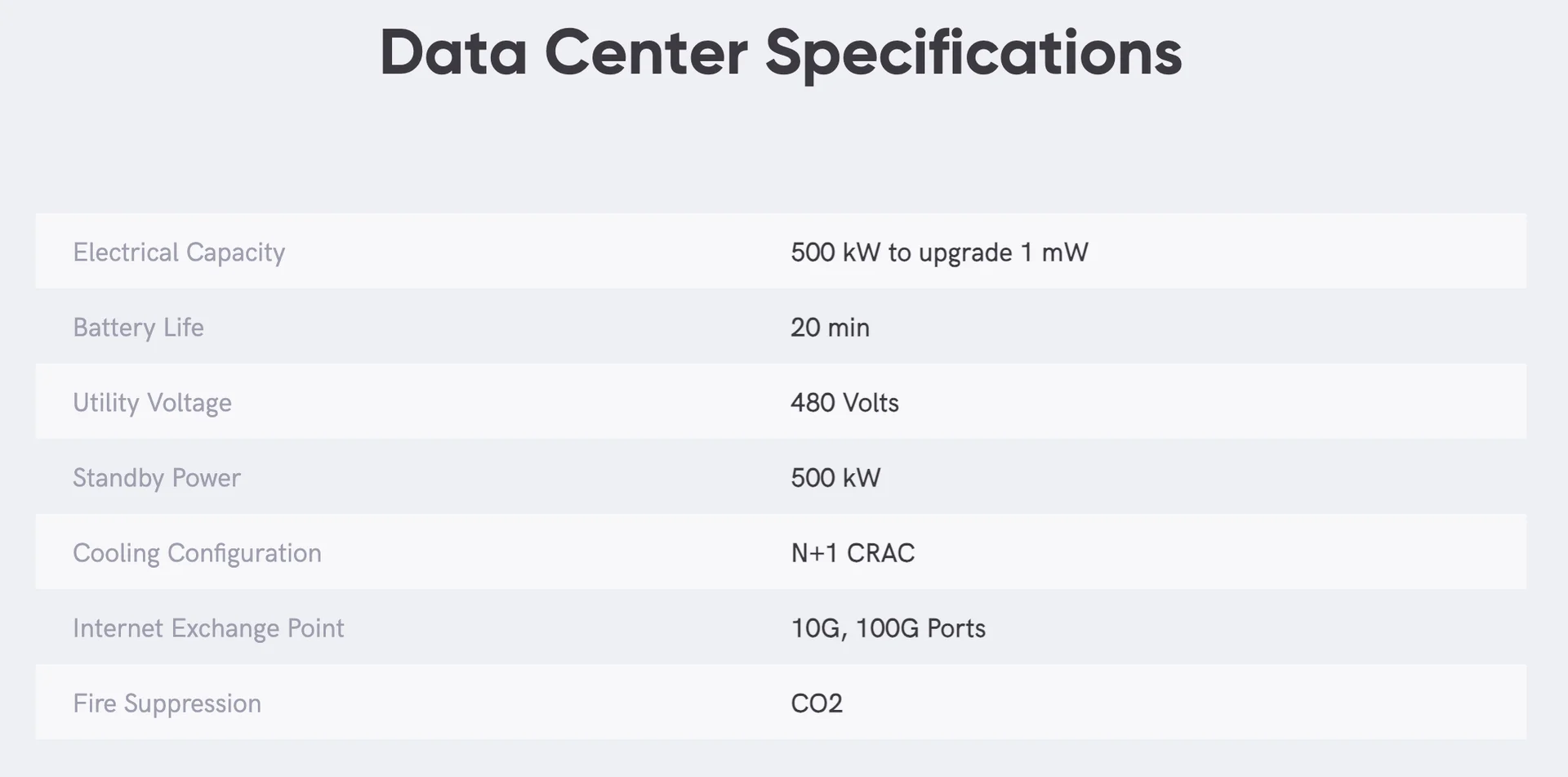The image size is (1568, 777).
Task: Click the word Data in the title
Action: click(x=452, y=52)
